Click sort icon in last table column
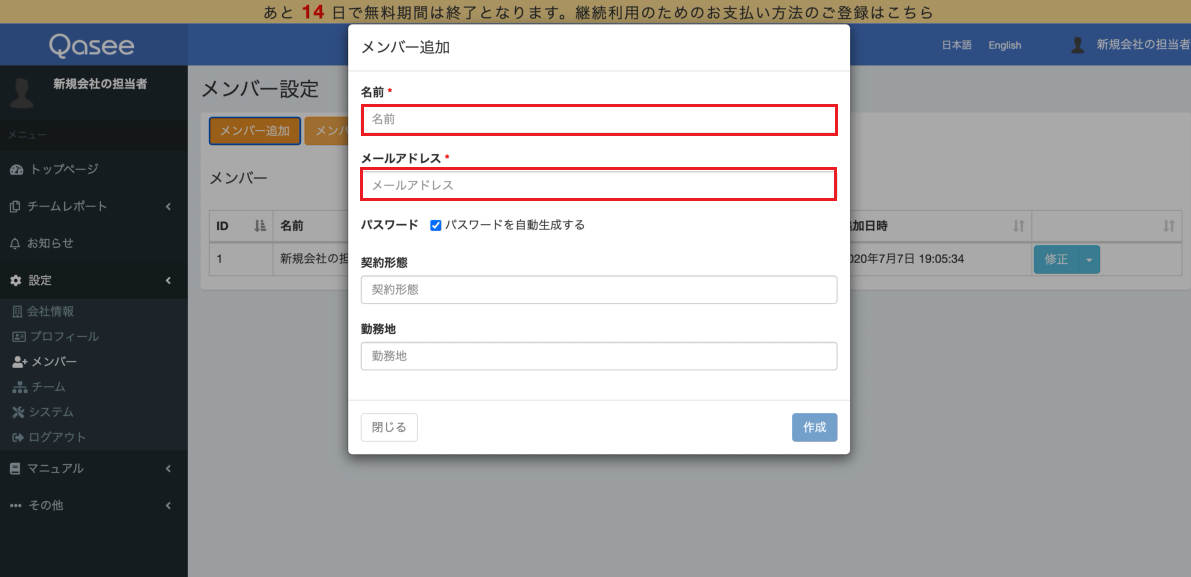 pyautogui.click(x=1169, y=226)
